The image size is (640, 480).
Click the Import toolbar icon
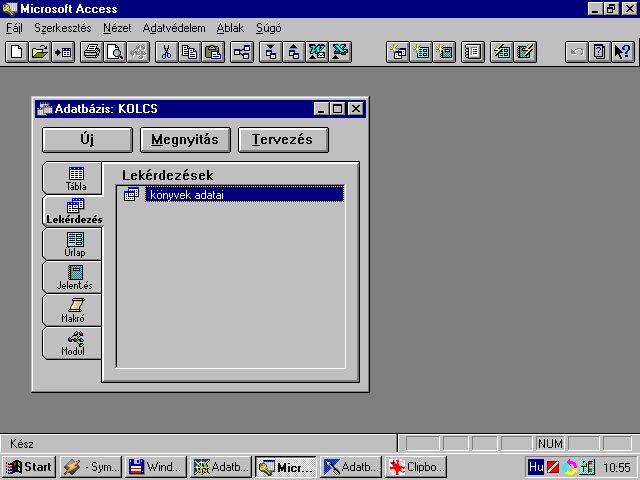270,52
